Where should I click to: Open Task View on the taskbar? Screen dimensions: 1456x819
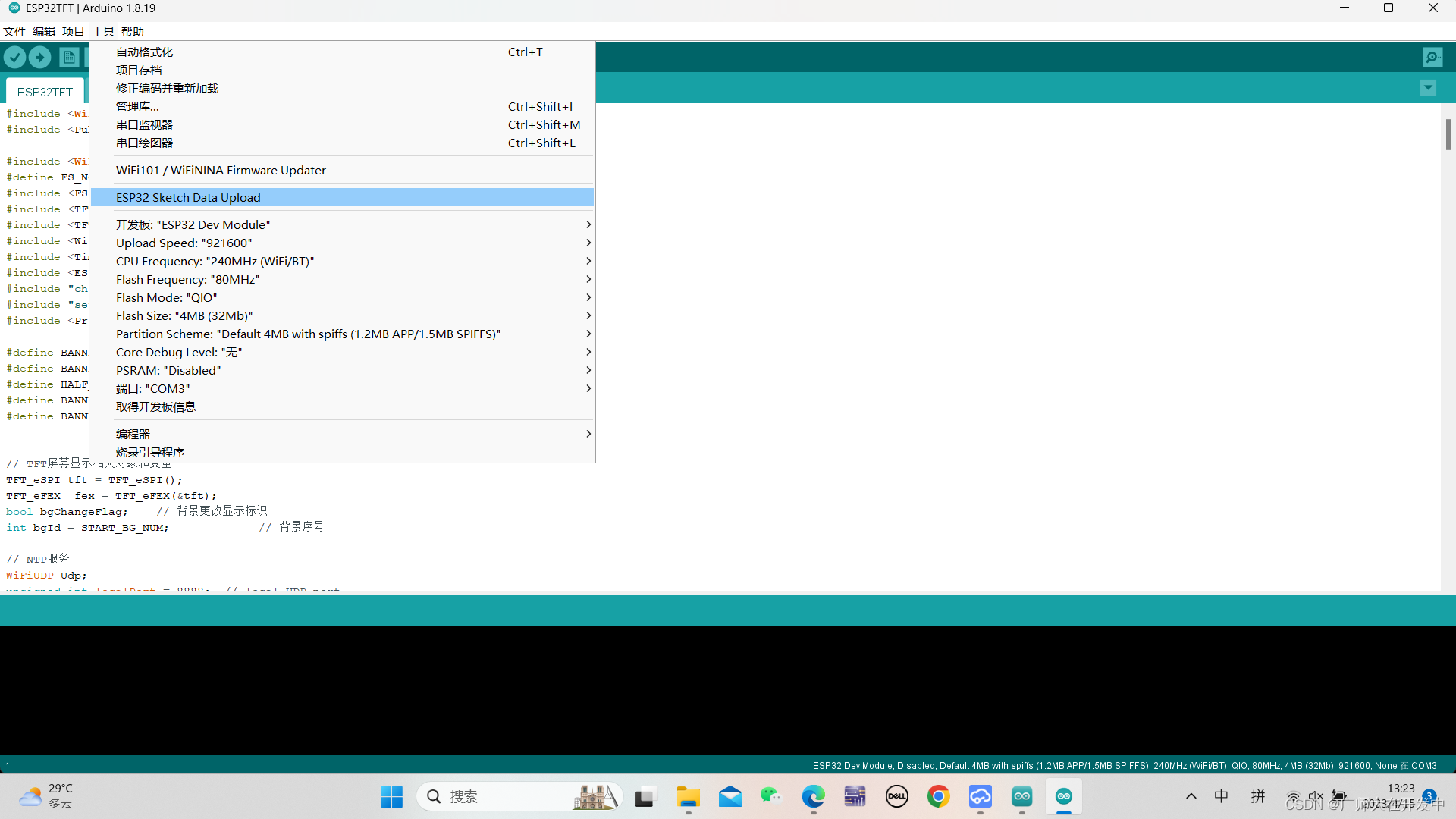point(645,797)
